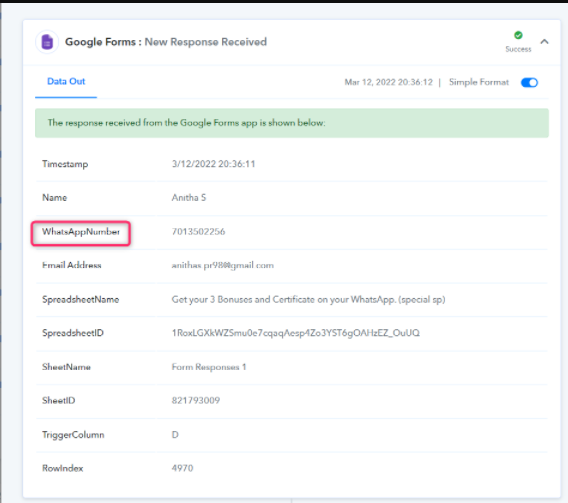Click the SheetID field label
Screen dimensions: 568x503
pyautogui.click(x=59, y=401)
